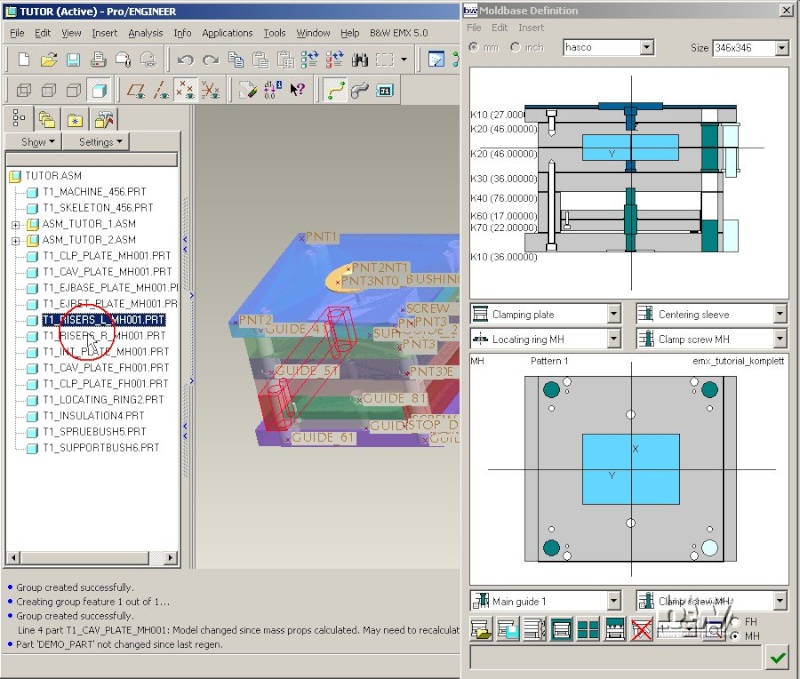The height and width of the screenshot is (679, 800).
Task: Open the Applications menu
Action: (x=227, y=33)
